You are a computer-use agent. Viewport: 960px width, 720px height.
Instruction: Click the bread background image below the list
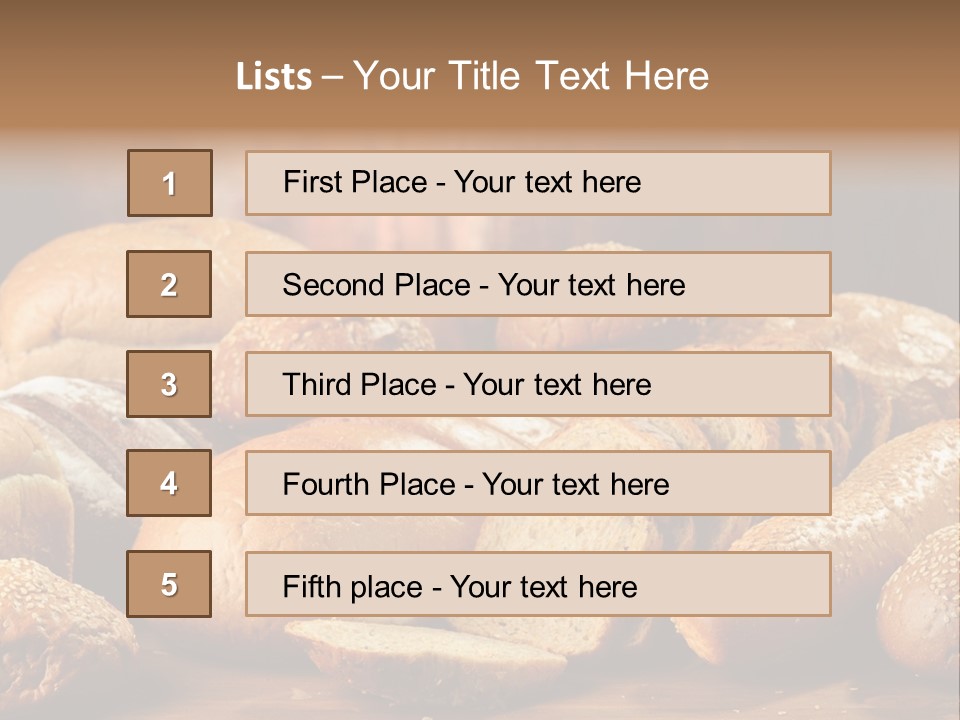coord(480,670)
